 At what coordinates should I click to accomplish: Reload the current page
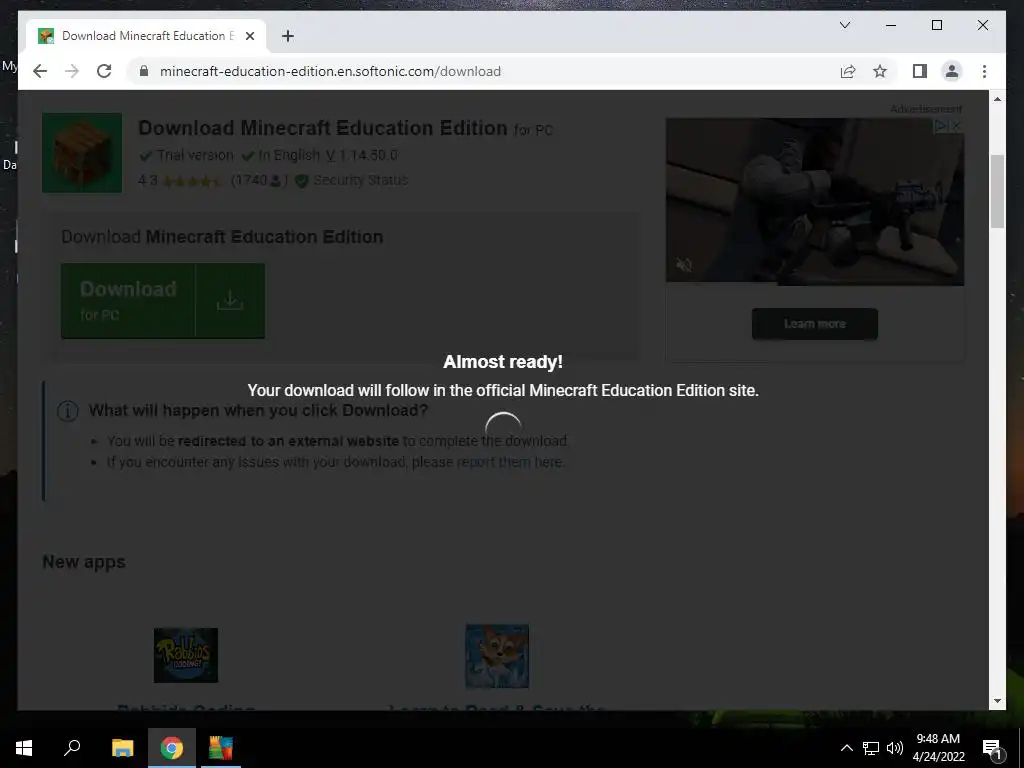tap(104, 71)
